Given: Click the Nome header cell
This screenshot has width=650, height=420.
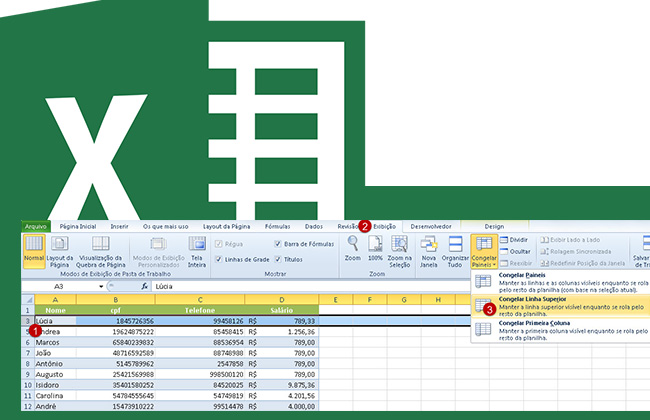Looking at the screenshot, I should (x=55, y=310).
